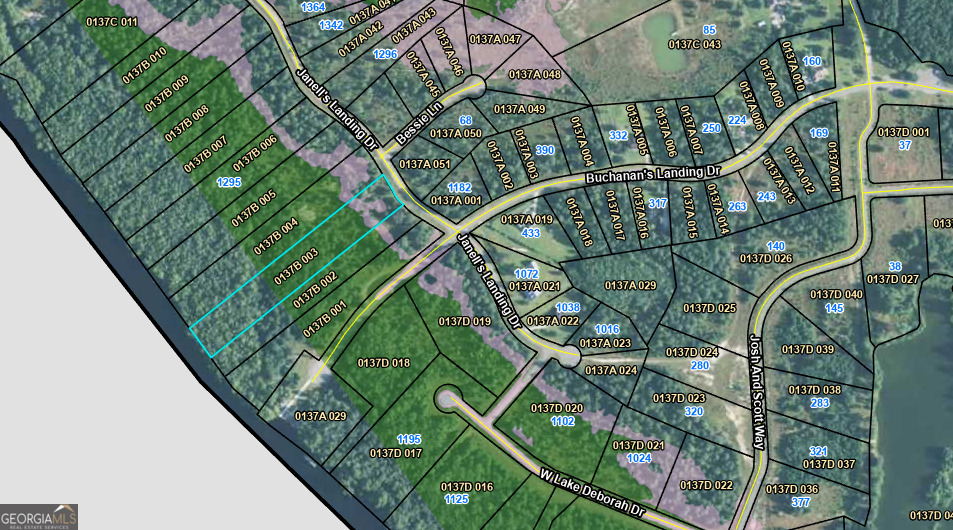Select the Buchanan's Landing Dr road label
This screenshot has height=530, width=953.
653,174
